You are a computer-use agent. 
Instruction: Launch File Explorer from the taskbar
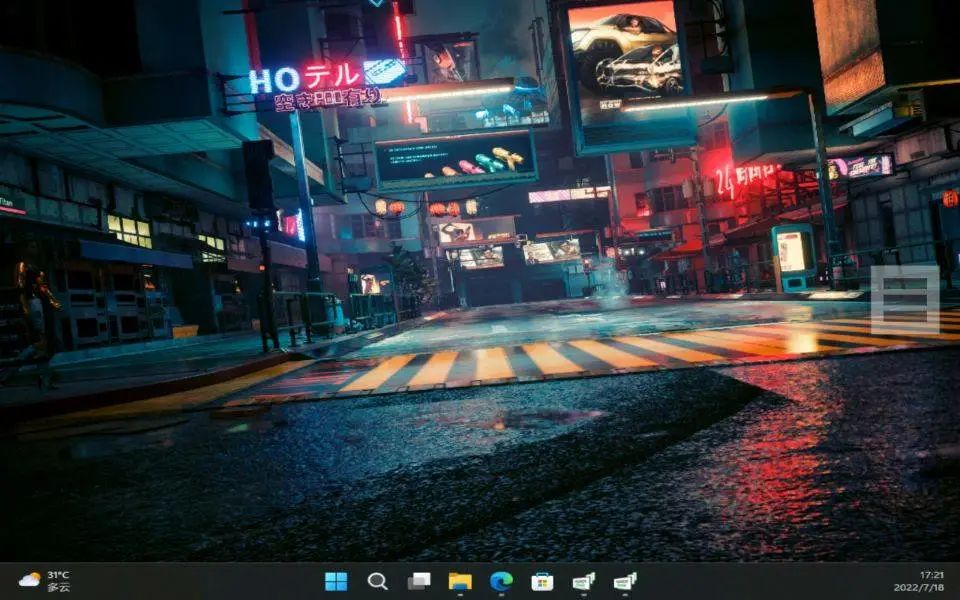(x=460, y=581)
